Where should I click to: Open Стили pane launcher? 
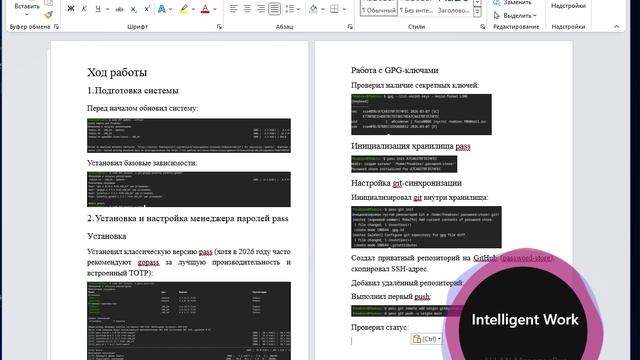pyautogui.click(x=482, y=27)
